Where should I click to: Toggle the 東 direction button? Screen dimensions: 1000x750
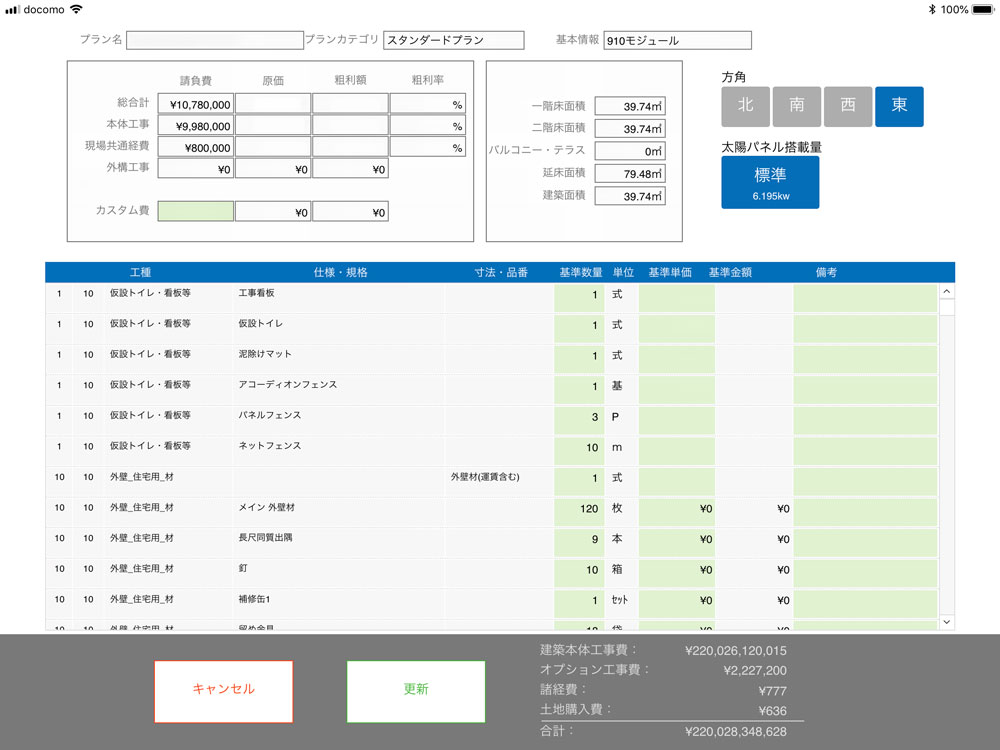point(899,107)
